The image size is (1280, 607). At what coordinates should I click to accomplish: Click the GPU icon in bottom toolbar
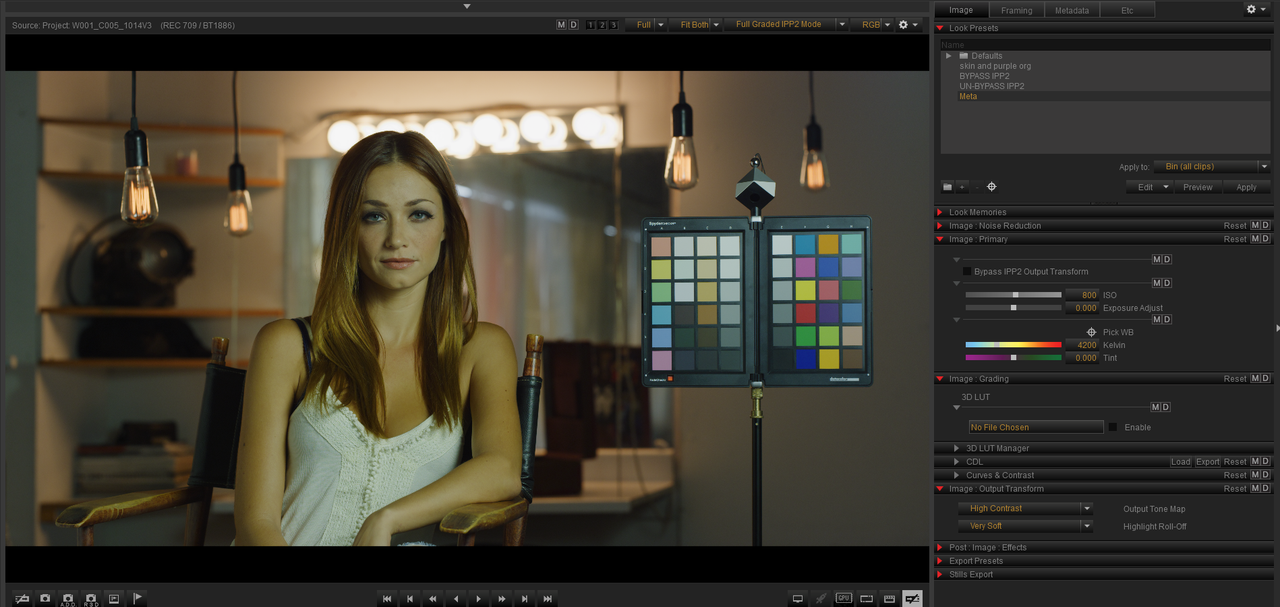(844, 598)
